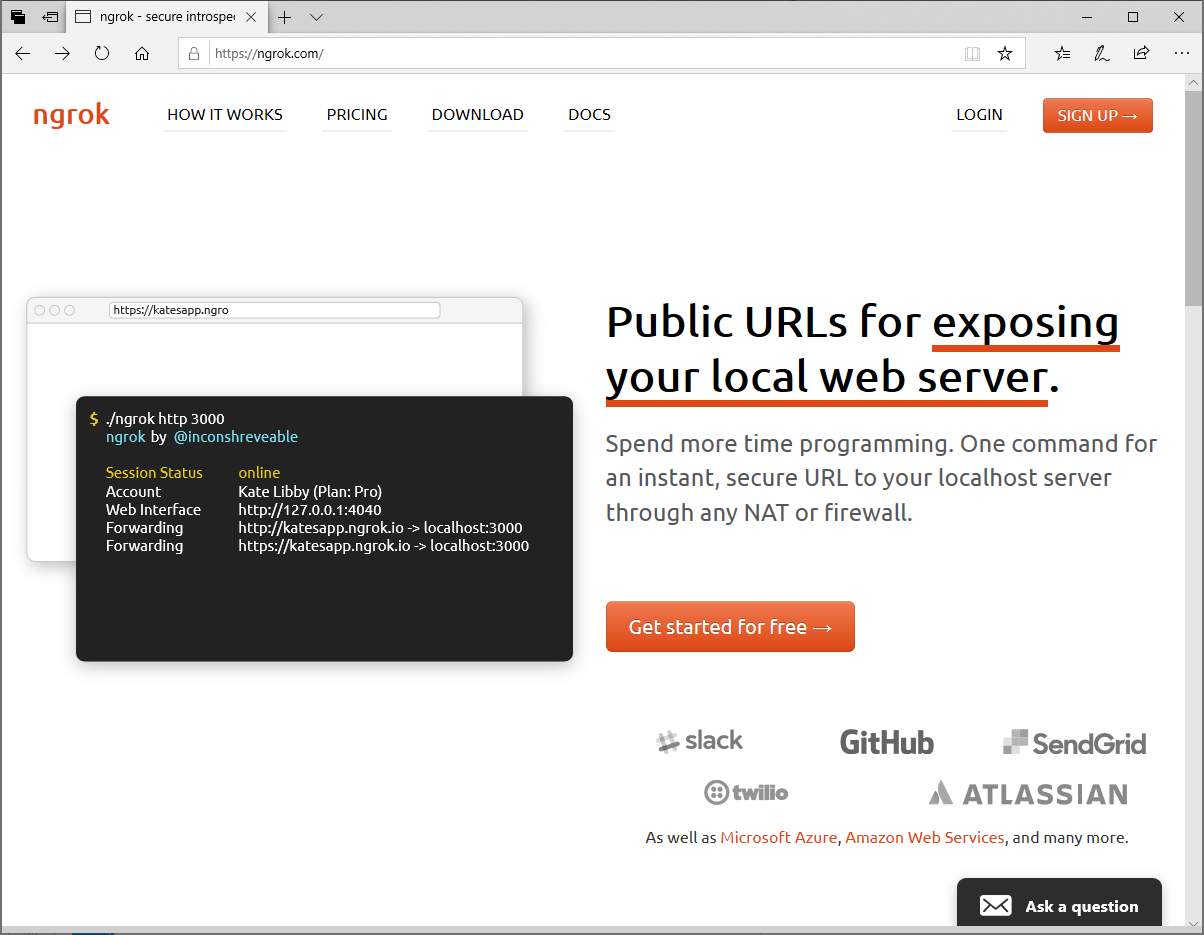
Task: Click the browser Back arrow
Action: tap(23, 54)
